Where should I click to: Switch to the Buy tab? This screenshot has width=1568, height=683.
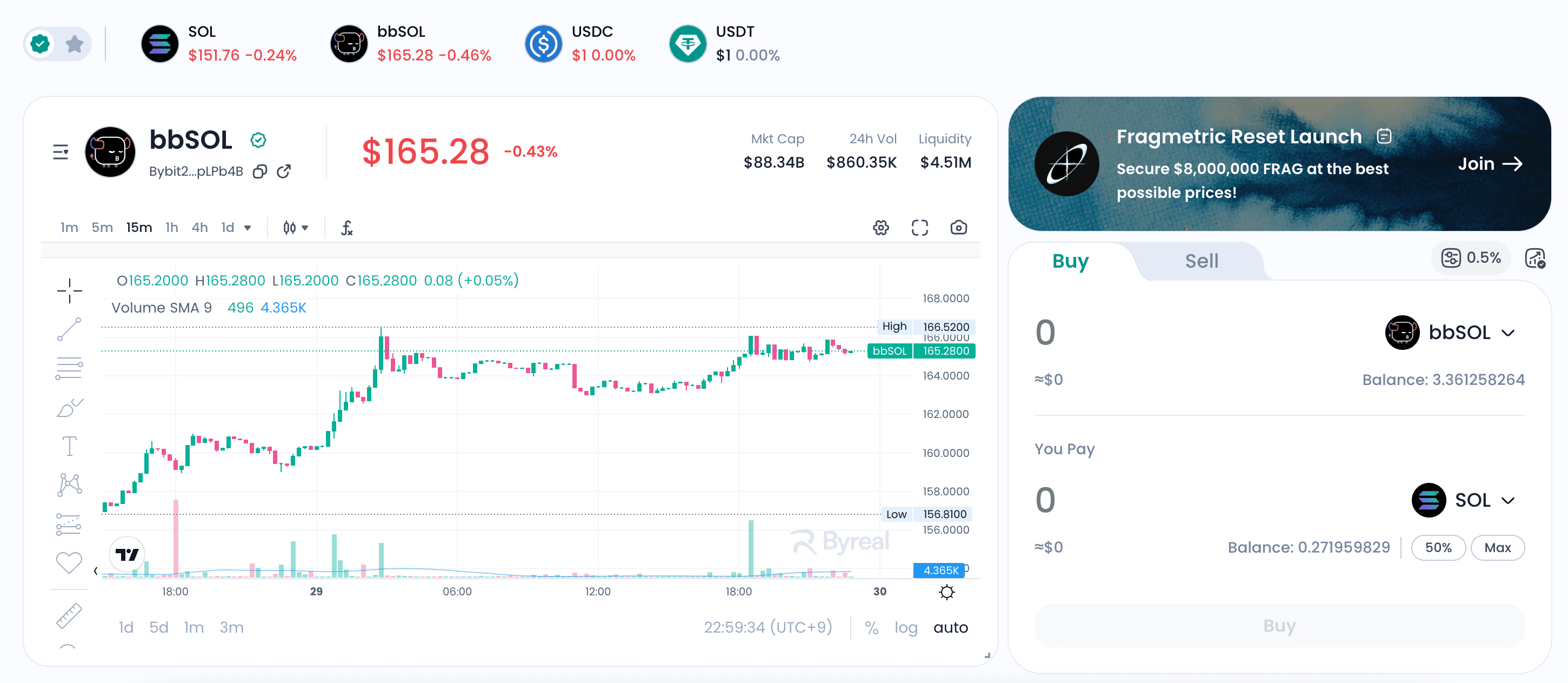click(x=1070, y=261)
